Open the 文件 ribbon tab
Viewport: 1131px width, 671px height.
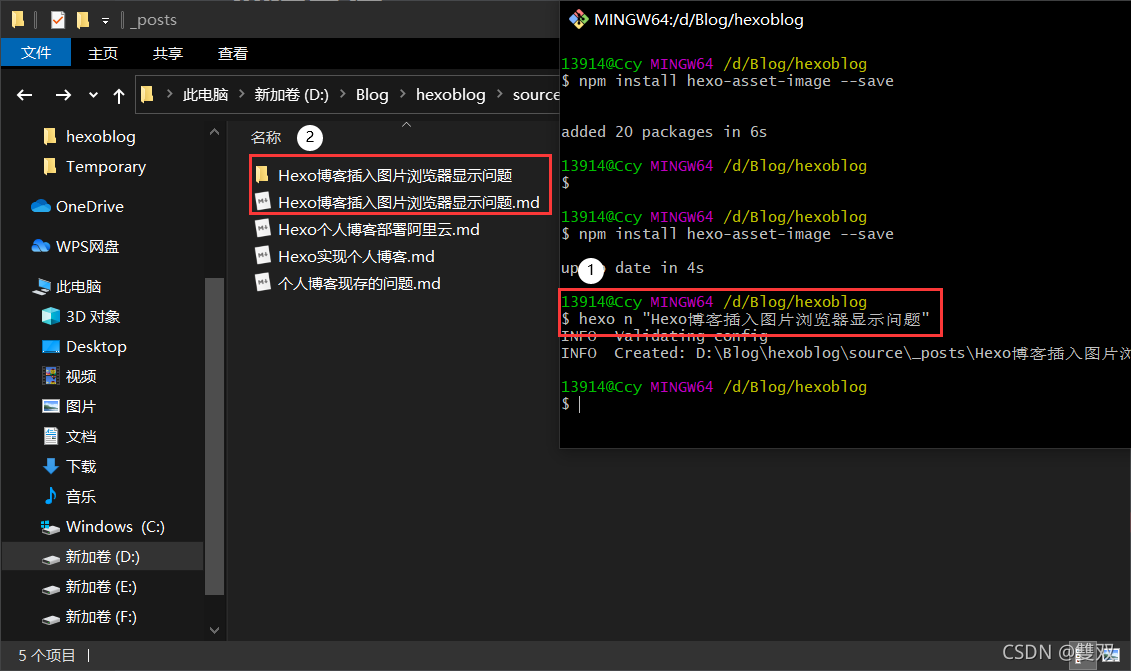pos(36,53)
